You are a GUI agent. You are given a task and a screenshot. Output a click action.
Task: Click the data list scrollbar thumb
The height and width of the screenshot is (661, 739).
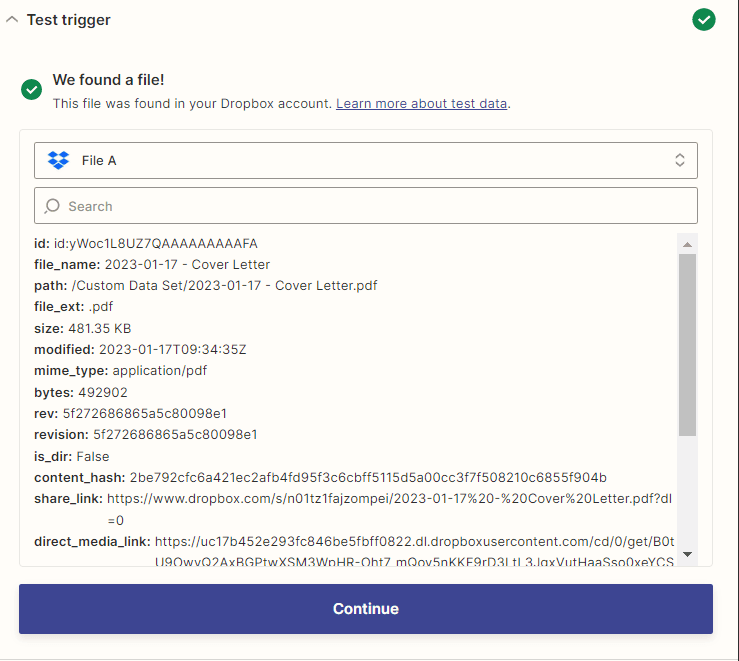(687, 345)
